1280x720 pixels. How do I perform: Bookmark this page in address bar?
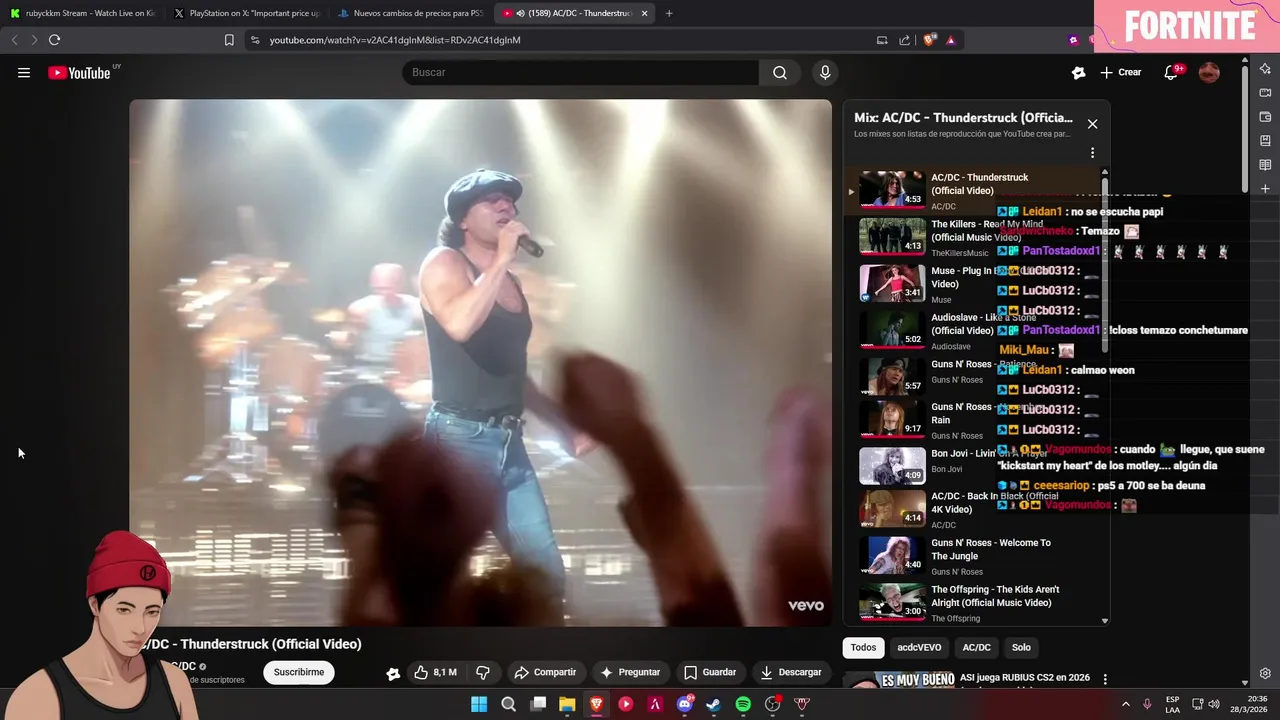pyautogui.click(x=229, y=40)
